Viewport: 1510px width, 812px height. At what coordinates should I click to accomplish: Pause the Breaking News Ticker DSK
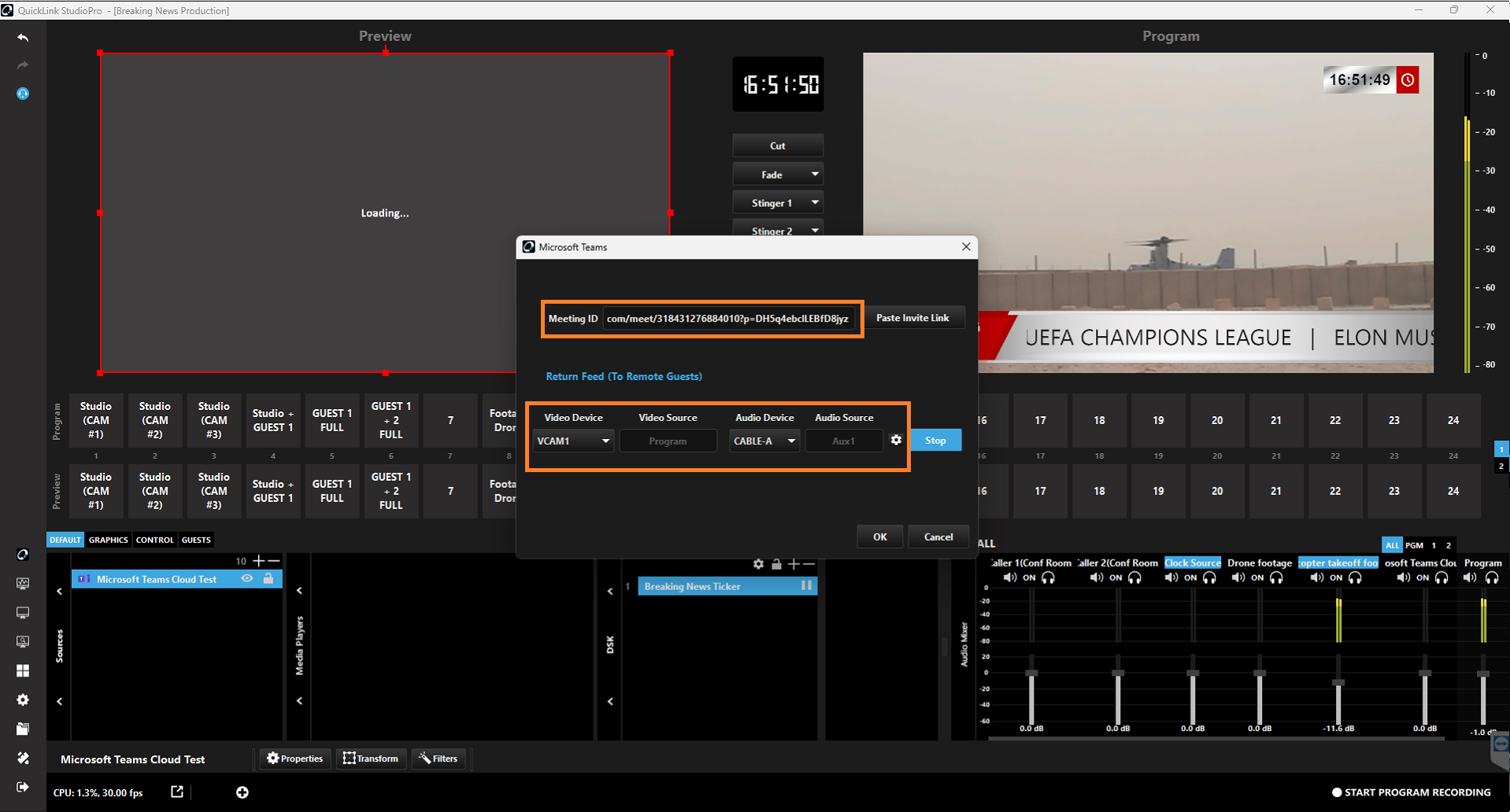click(806, 585)
